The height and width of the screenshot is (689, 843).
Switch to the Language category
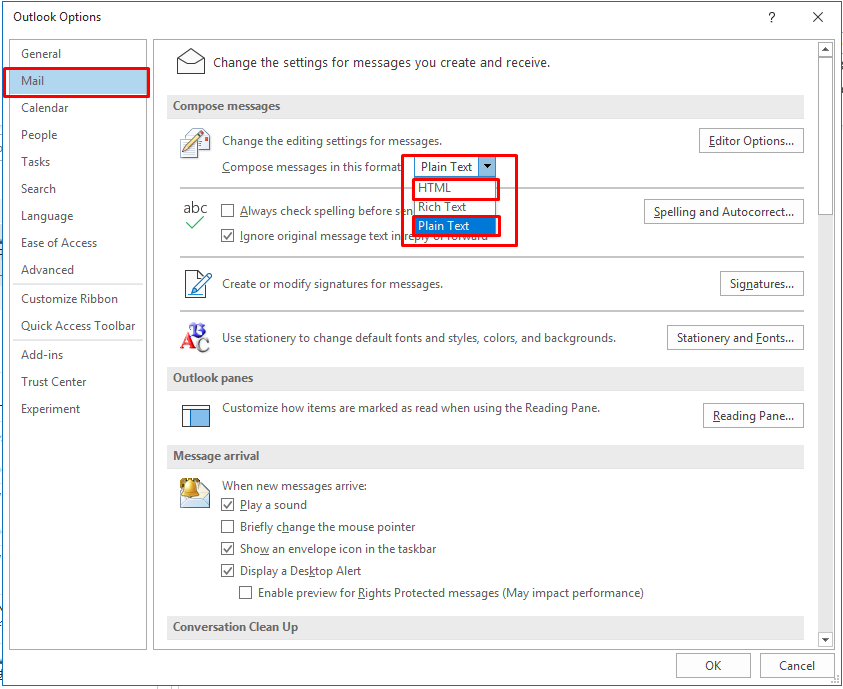click(78, 216)
